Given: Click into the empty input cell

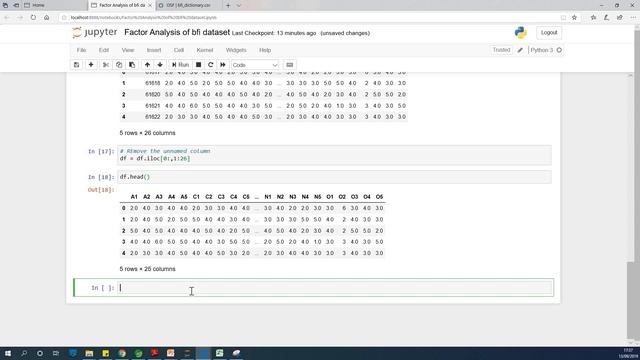Looking at the screenshot, I should tap(335, 288).
